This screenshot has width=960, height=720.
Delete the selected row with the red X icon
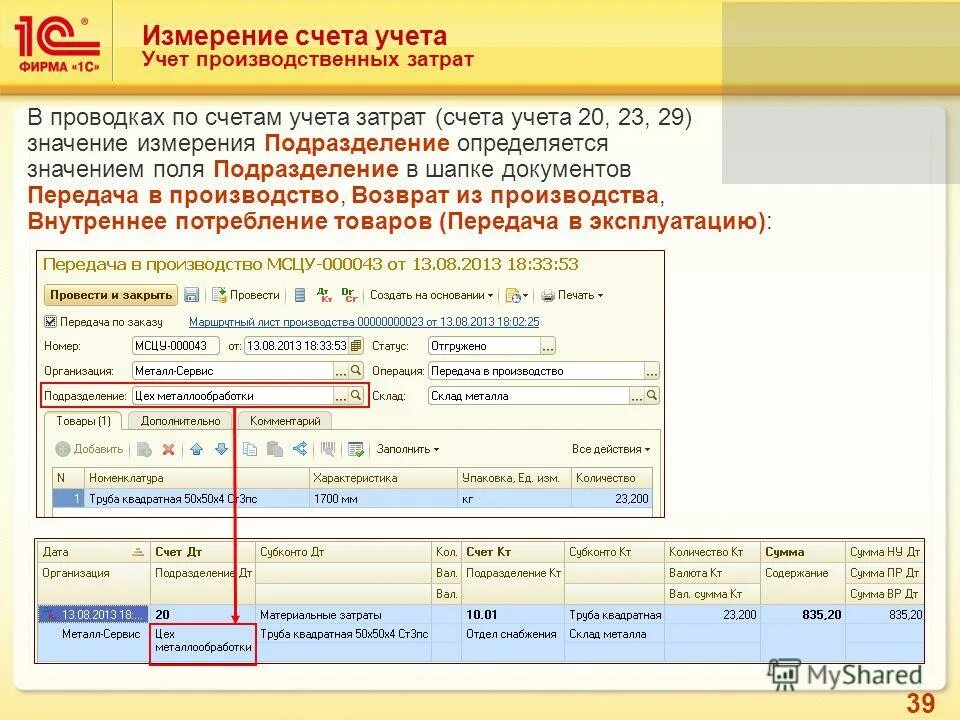point(167,448)
